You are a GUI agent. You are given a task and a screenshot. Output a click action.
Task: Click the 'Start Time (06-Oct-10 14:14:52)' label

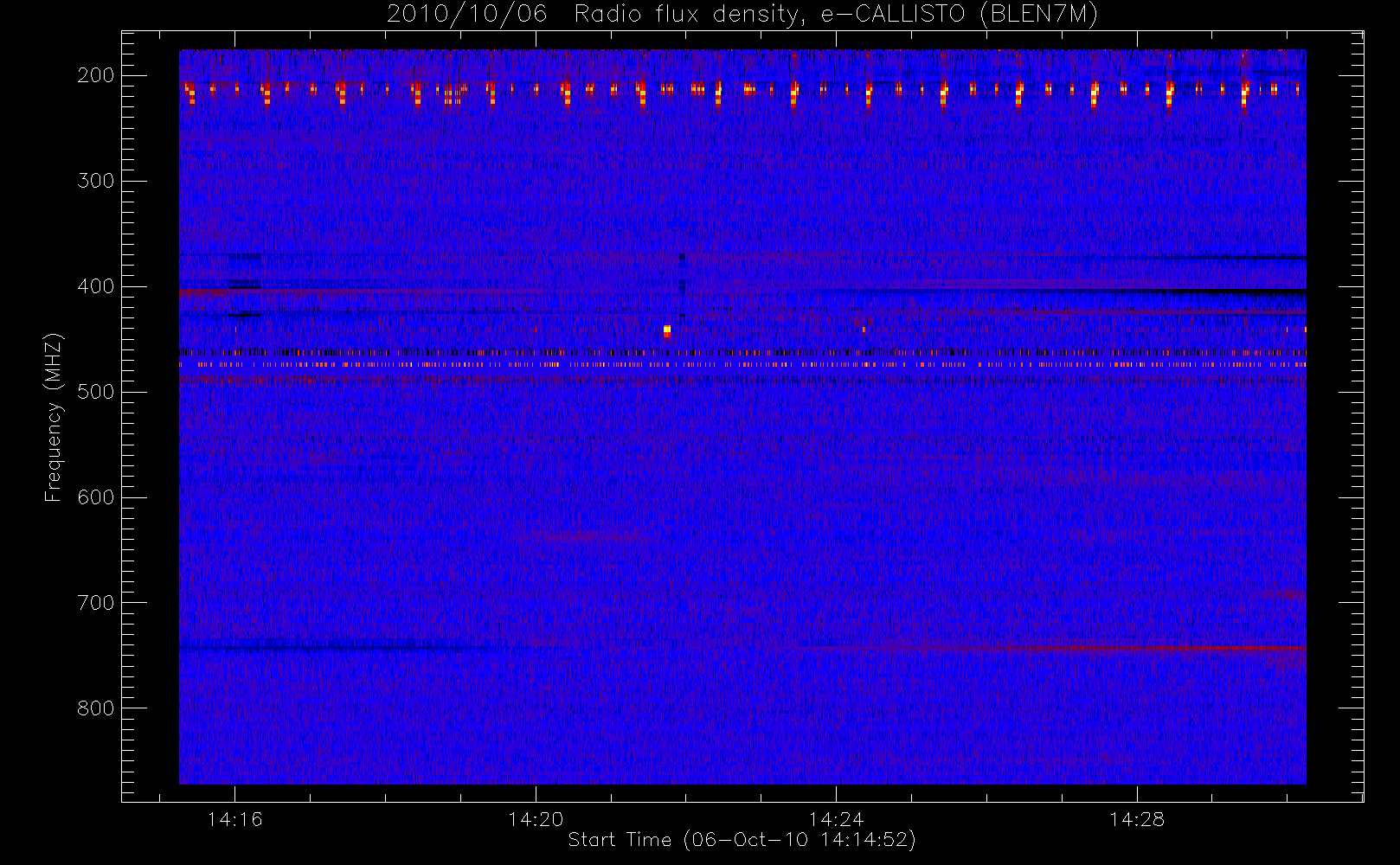point(742,840)
